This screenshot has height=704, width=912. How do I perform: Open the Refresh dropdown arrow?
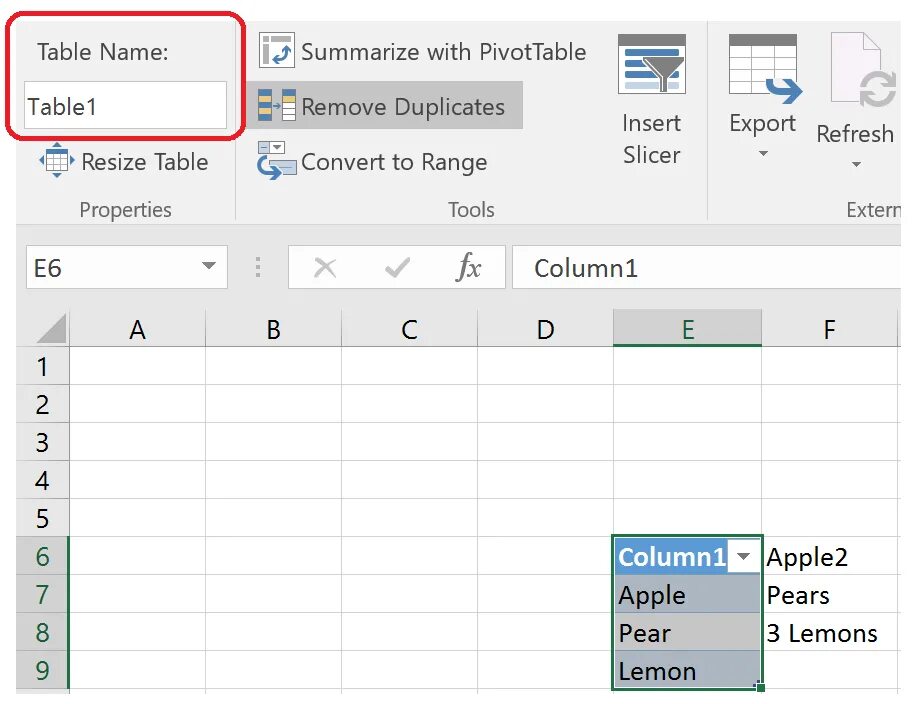point(856,165)
